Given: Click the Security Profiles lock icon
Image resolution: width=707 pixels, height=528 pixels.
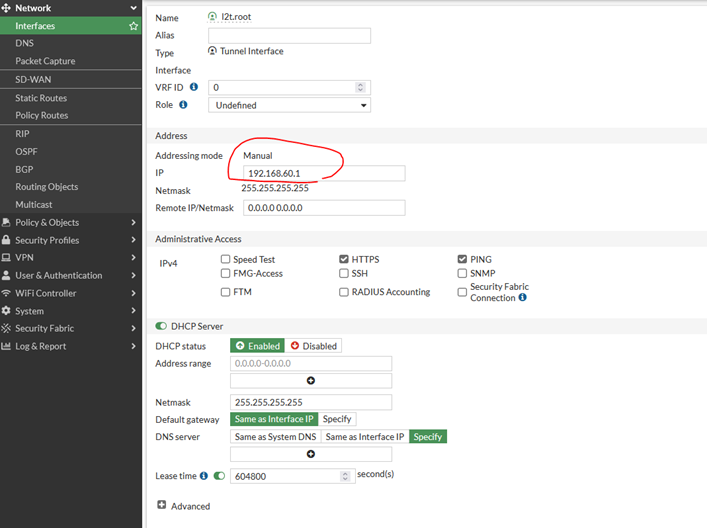Looking at the screenshot, I should (6, 240).
